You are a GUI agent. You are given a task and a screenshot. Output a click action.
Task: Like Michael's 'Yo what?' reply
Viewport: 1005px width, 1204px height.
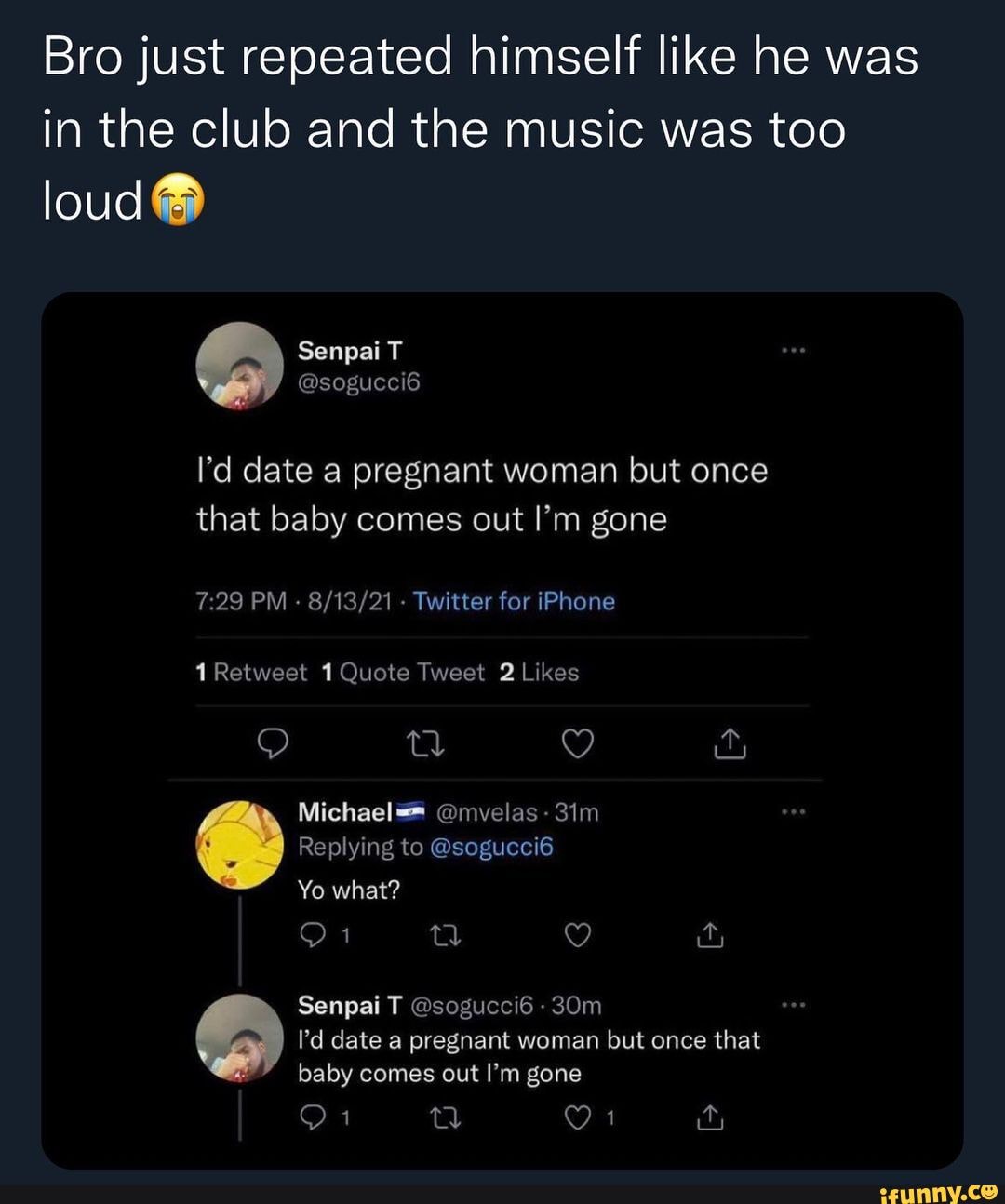coord(578,935)
